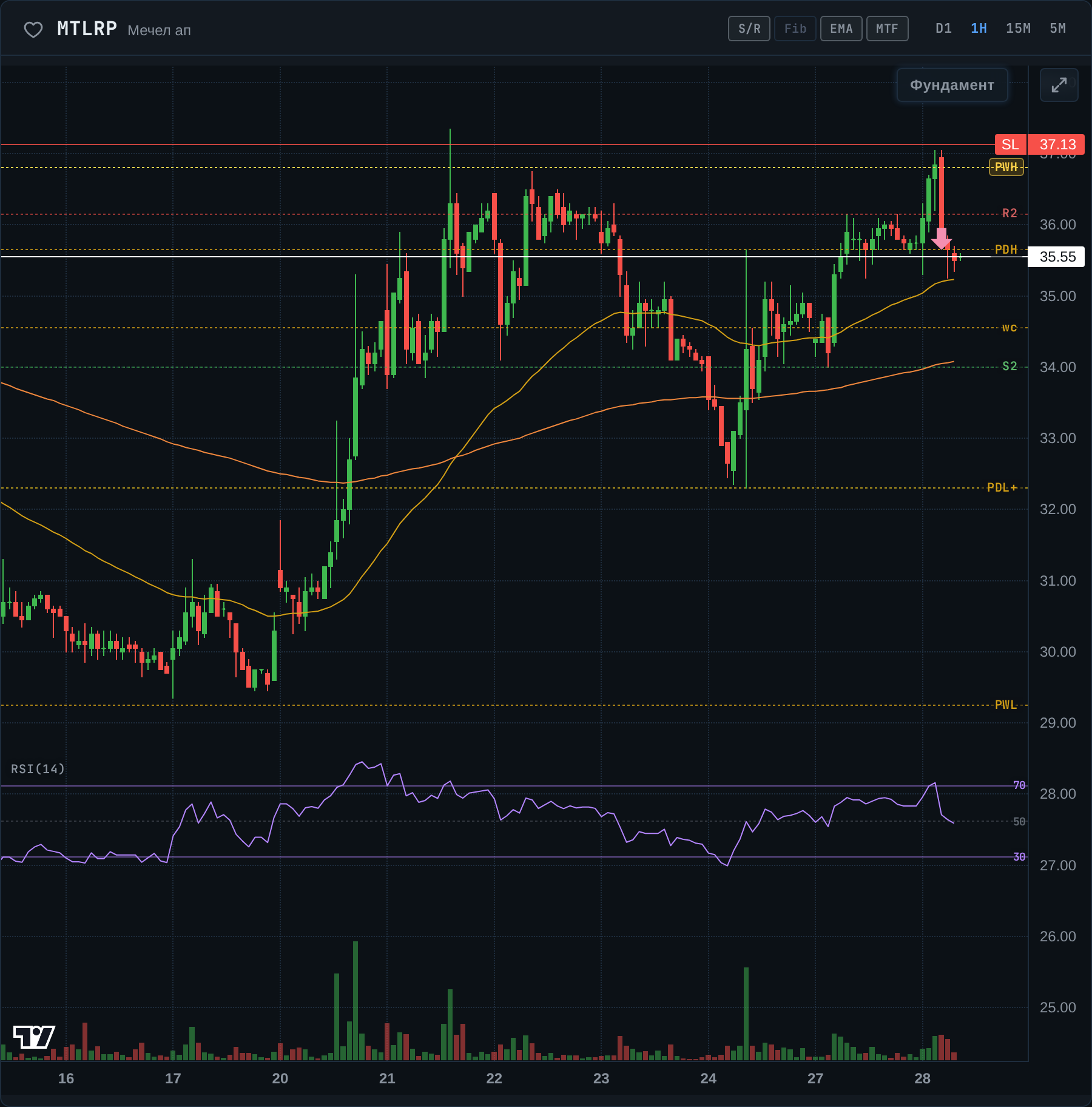1092x1107 pixels.
Task: Click date 20 on time axis
Action: (280, 1078)
